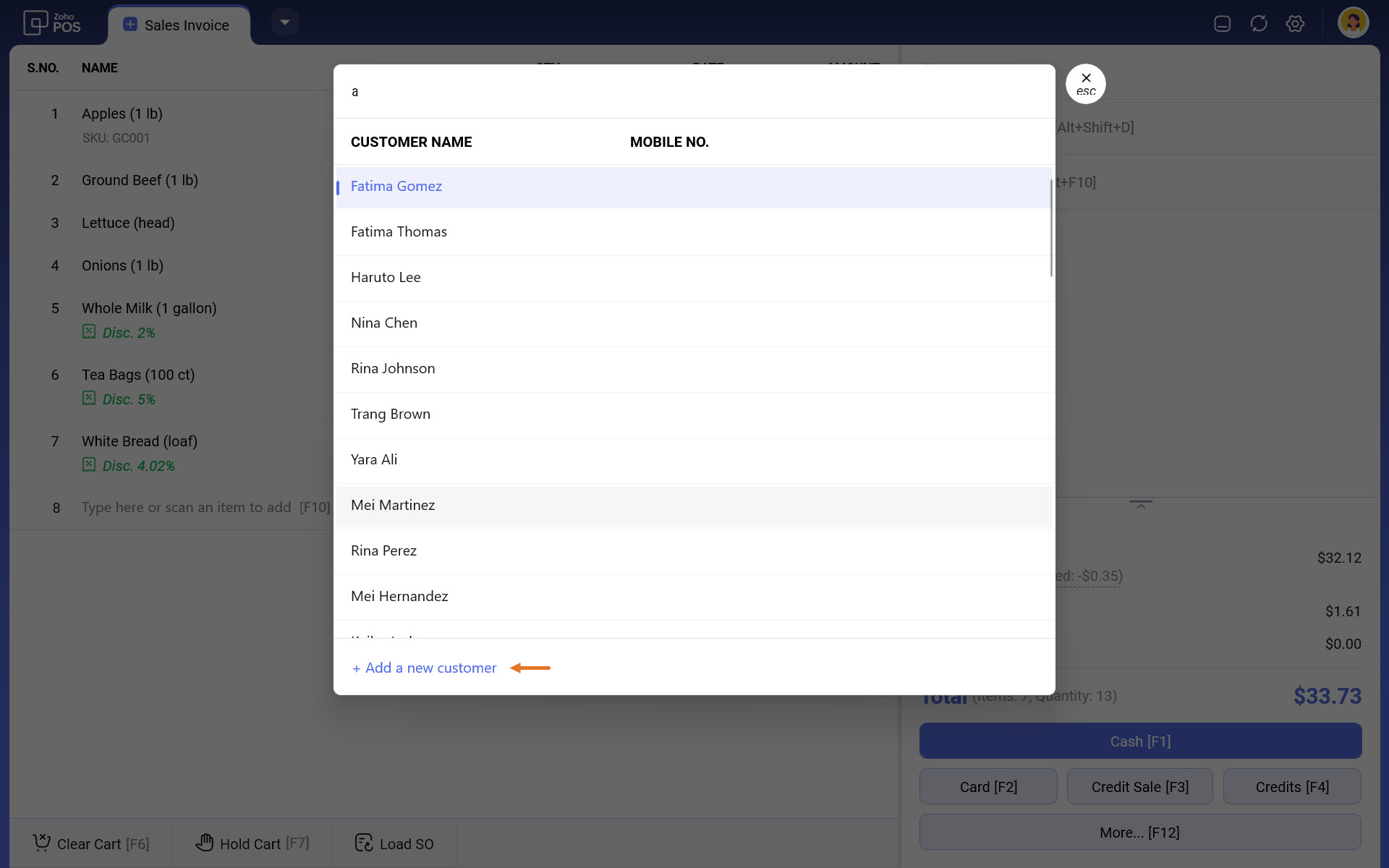Open dropdown arrow beside Sales Invoice tab
The height and width of the screenshot is (868, 1389).
285,22
